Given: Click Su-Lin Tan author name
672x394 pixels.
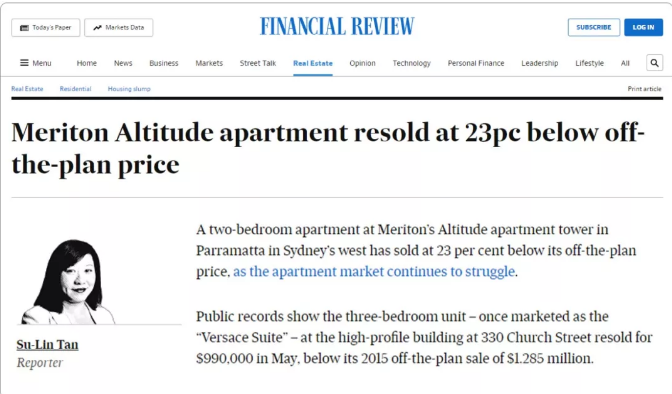Looking at the screenshot, I should pos(48,344).
